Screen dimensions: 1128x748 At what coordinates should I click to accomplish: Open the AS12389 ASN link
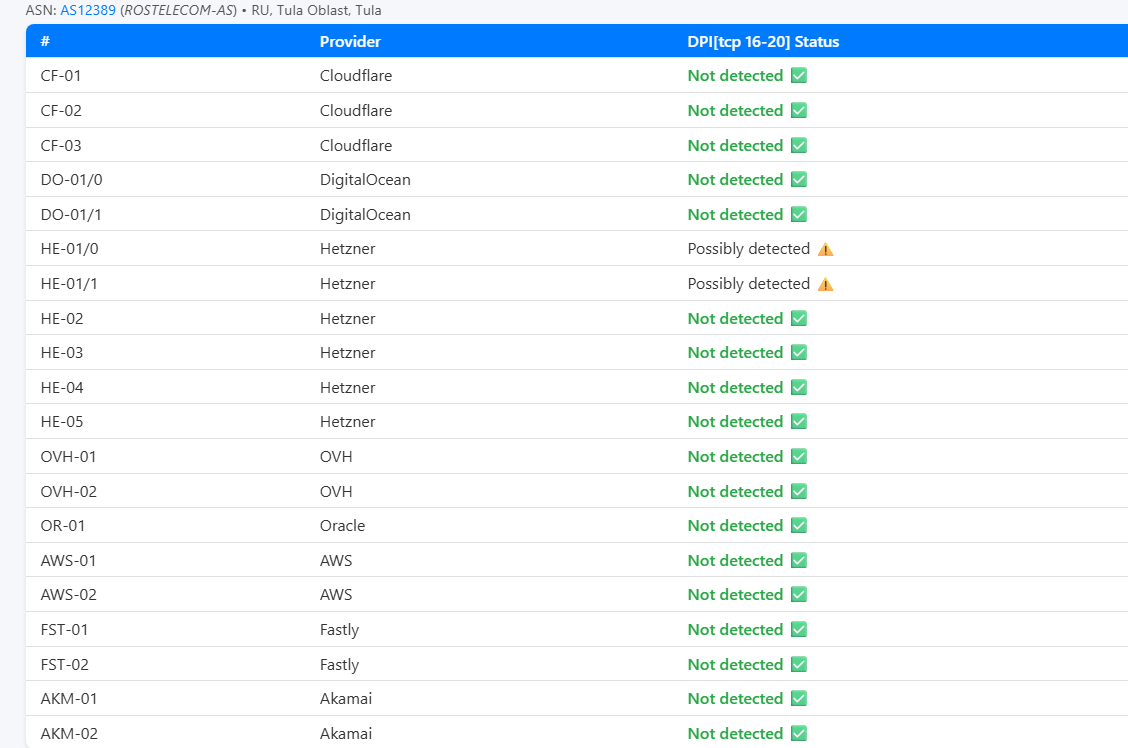(x=88, y=10)
